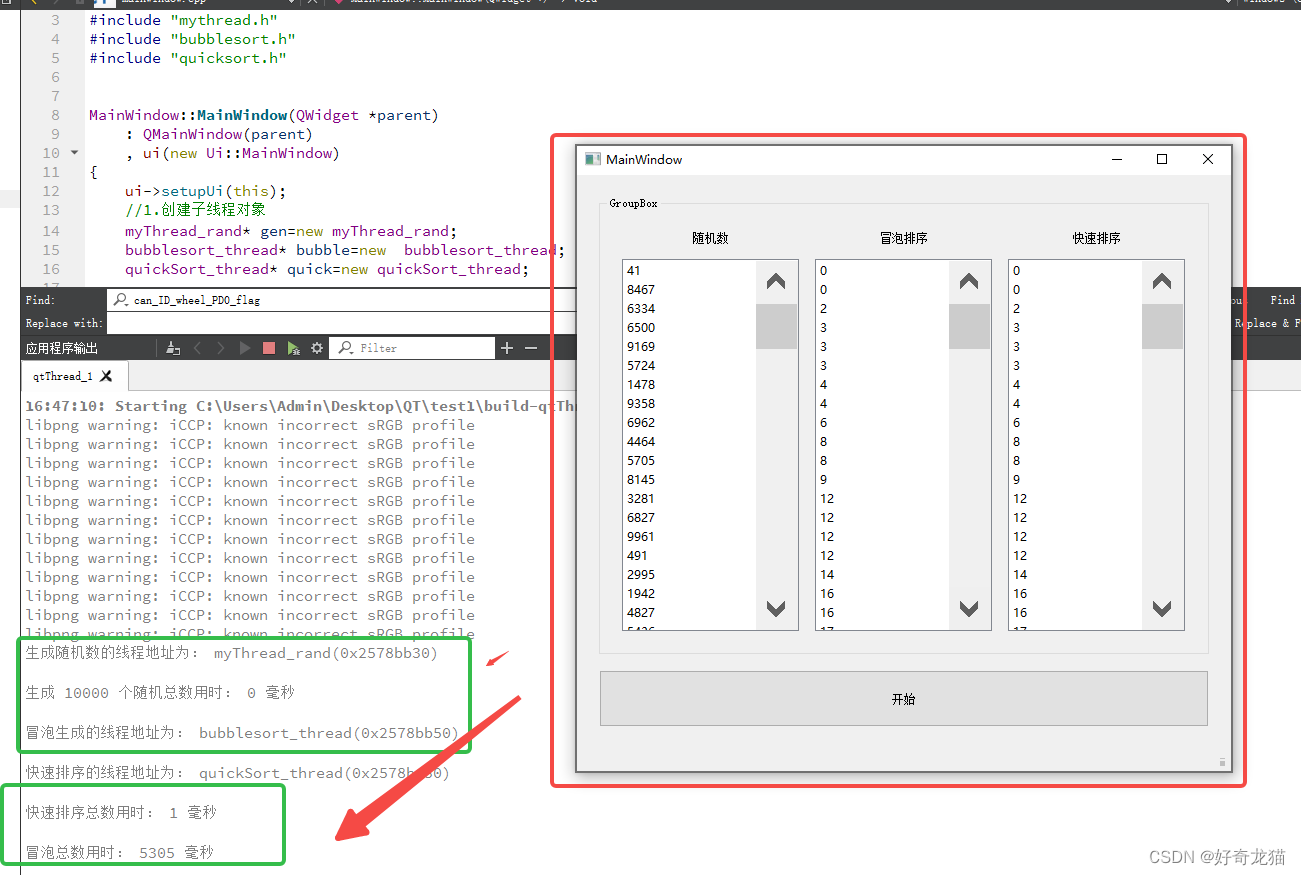
Task: Click the 快速排序 column label
Action: (1096, 238)
